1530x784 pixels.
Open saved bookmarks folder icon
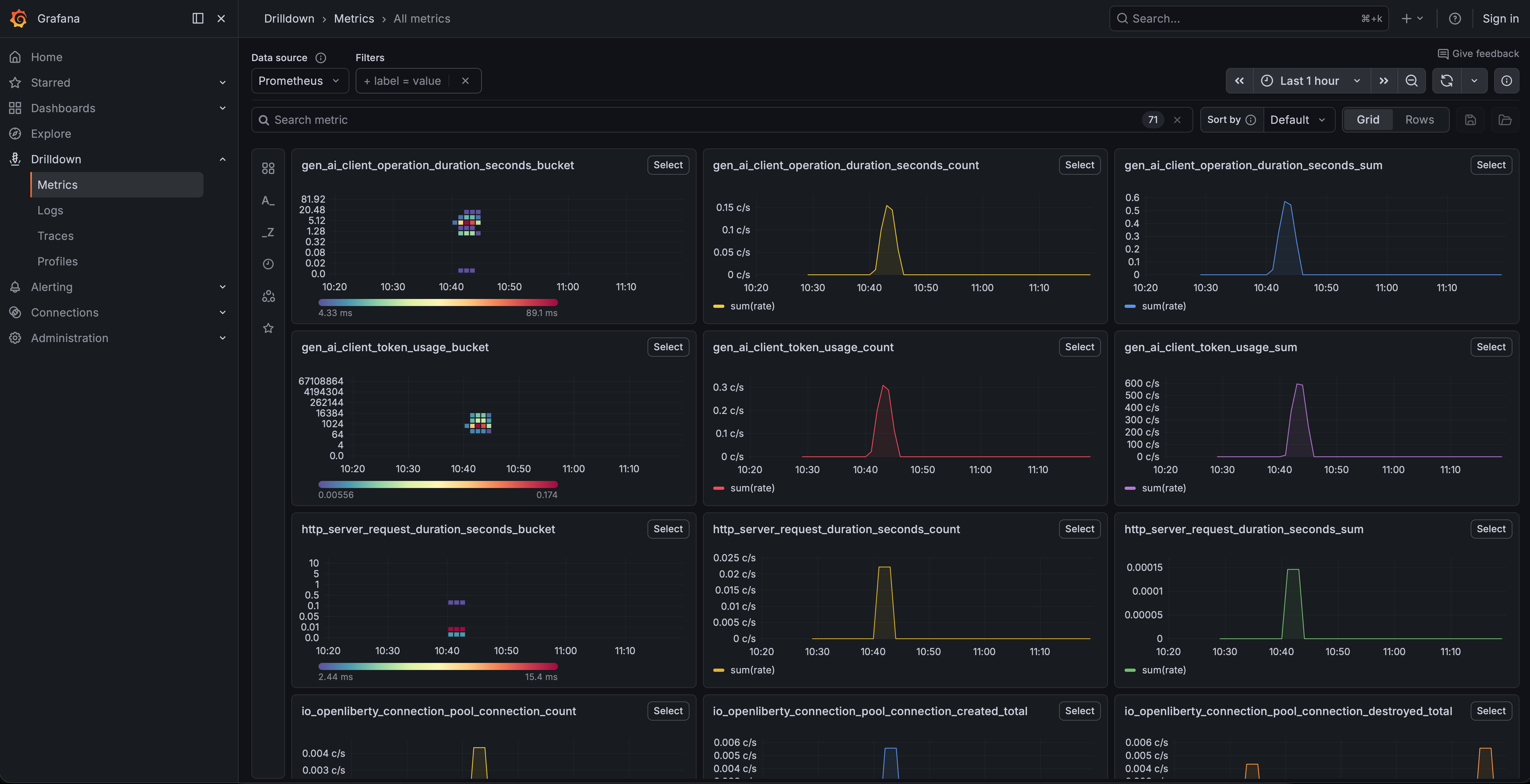tap(1505, 120)
